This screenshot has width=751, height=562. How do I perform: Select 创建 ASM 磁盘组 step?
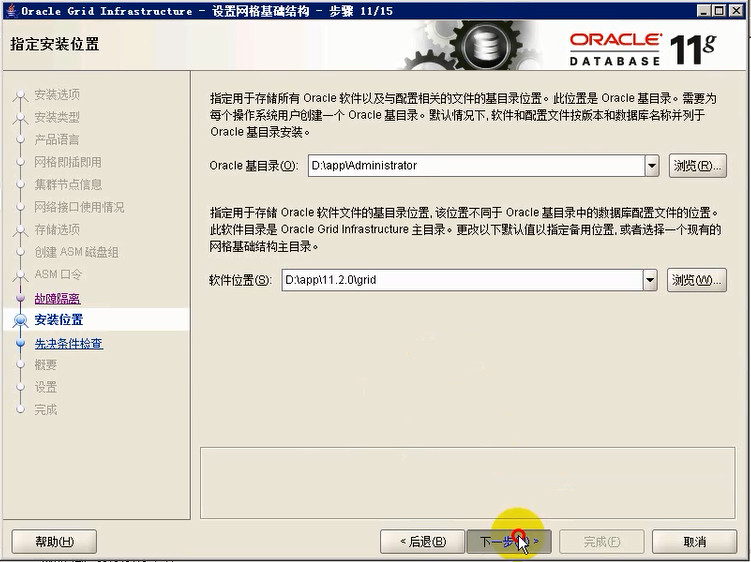click(x=76, y=252)
